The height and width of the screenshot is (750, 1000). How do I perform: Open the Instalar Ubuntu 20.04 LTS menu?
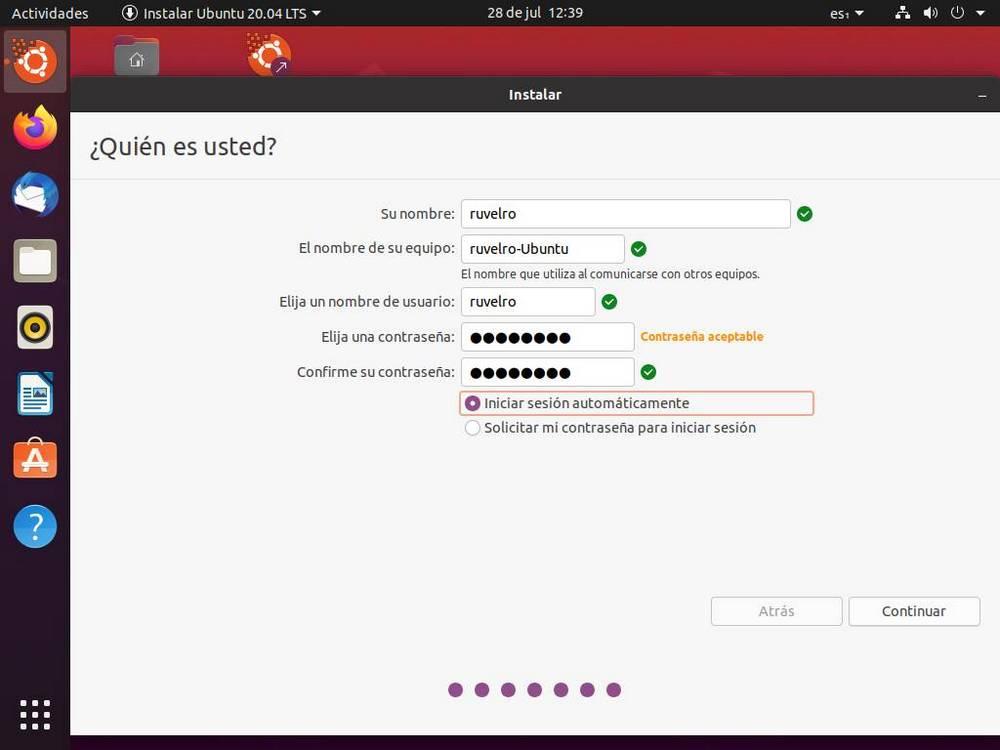tap(220, 13)
